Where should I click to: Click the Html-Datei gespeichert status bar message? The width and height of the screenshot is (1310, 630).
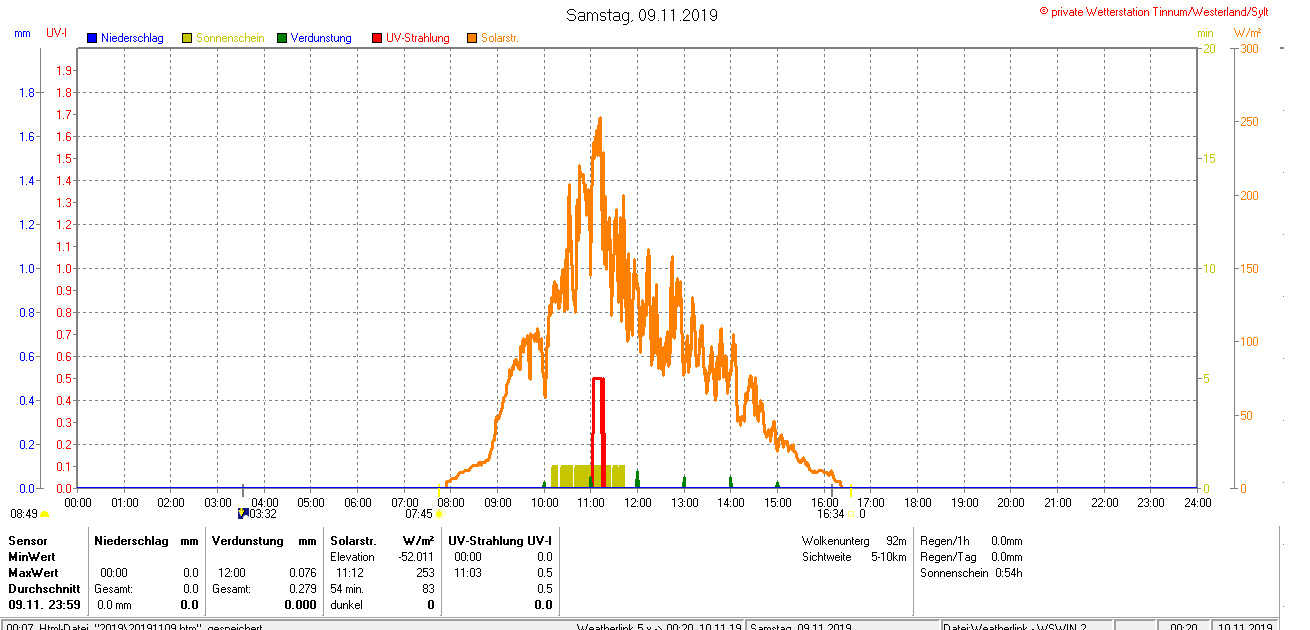coord(135,627)
